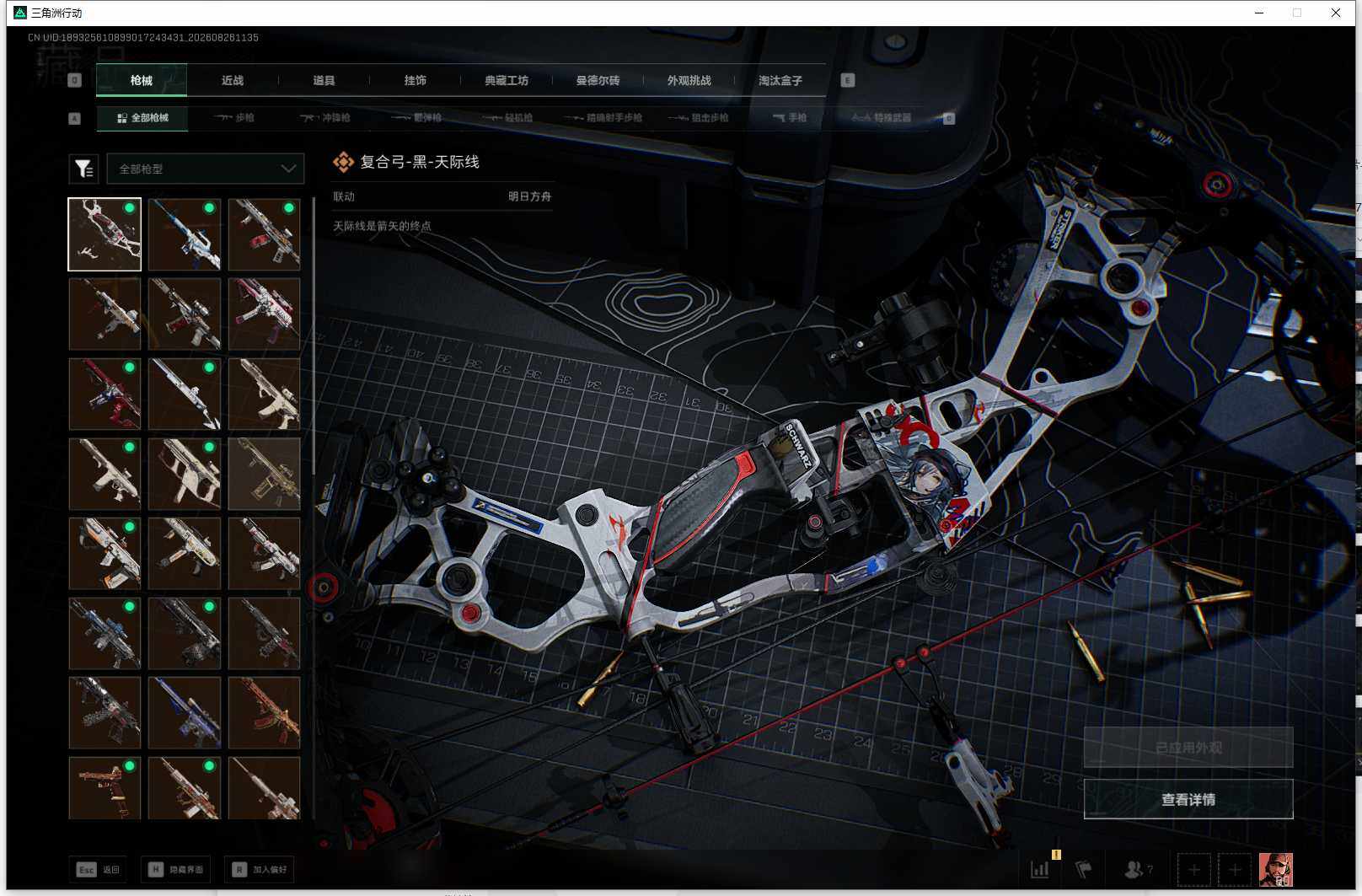Select the olive-gold skin ending the fourth row
This screenshot has height=896, width=1362.
point(264,474)
